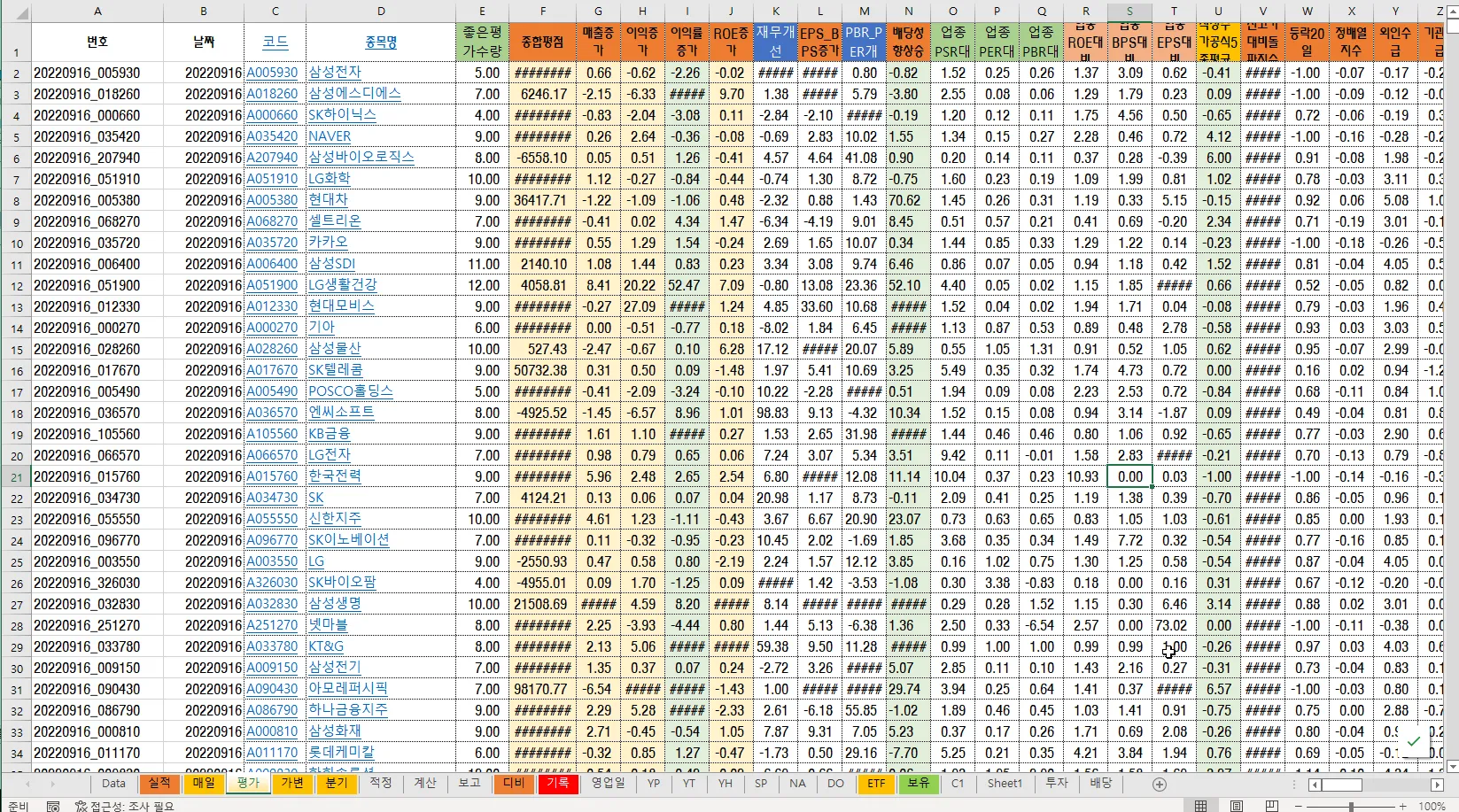Select cell 50732.38 in SK텔레콤 row

542,370
